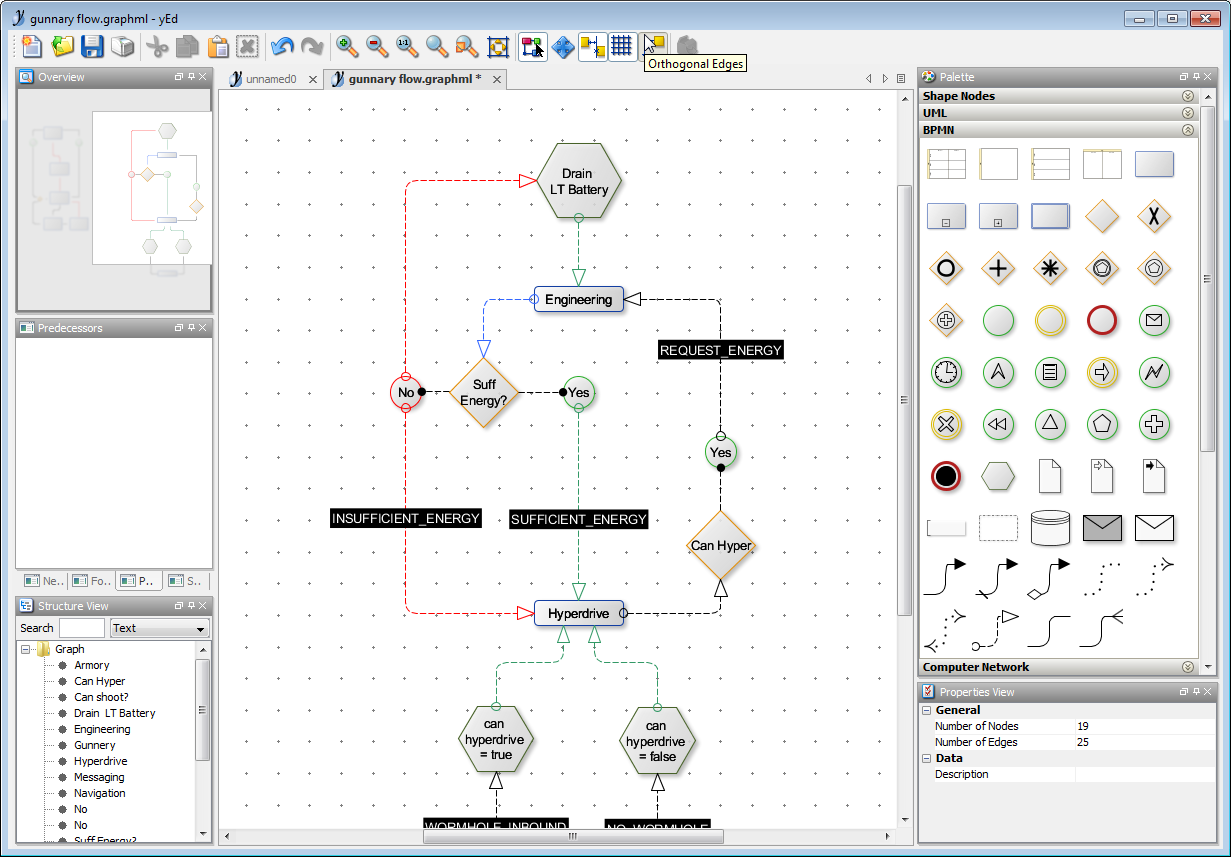Toggle Orthogonal Edges mode
Viewport: 1231px width, 857px height.
654,46
